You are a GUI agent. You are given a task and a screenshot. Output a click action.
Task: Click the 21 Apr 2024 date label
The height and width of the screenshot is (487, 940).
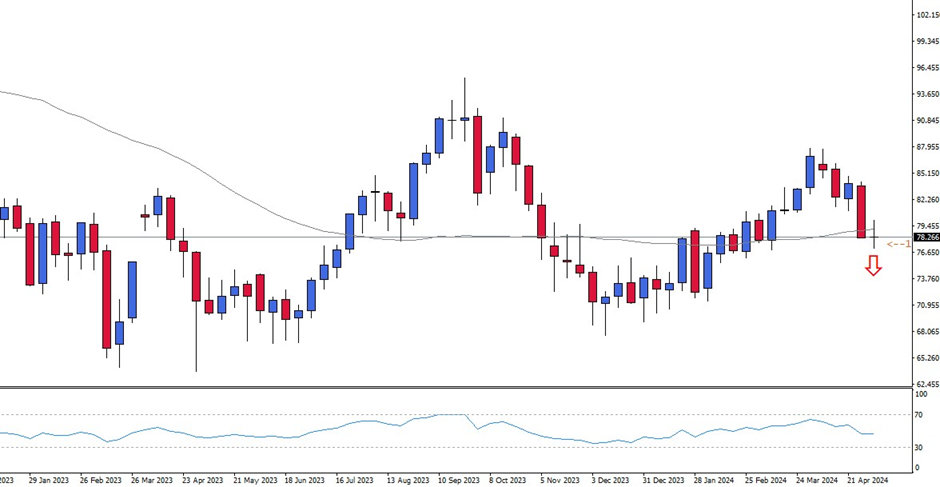click(867, 479)
